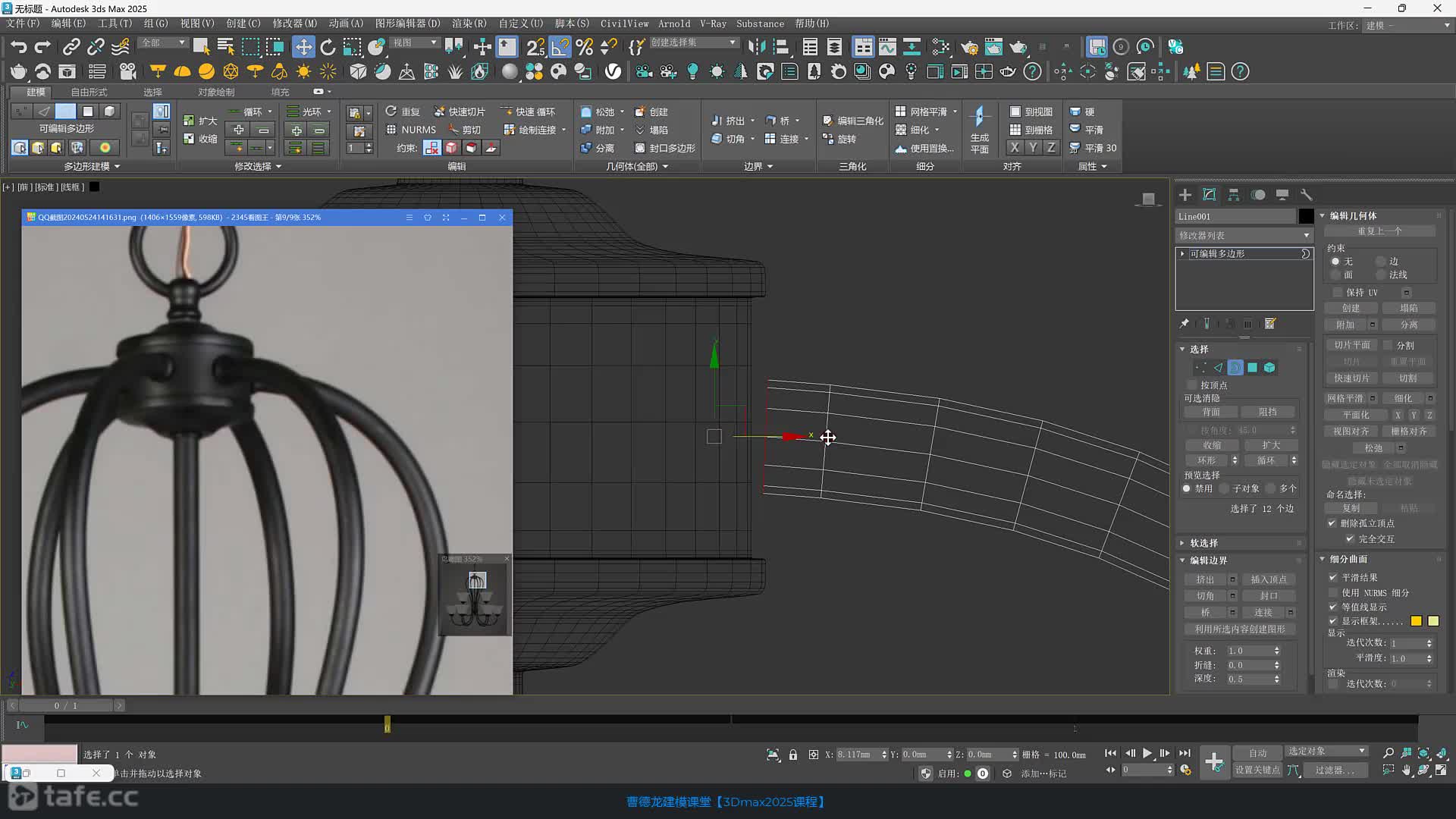This screenshot has width=1456, height=819.
Task: Select preview radio button 子对象
Action: [x=1225, y=489]
